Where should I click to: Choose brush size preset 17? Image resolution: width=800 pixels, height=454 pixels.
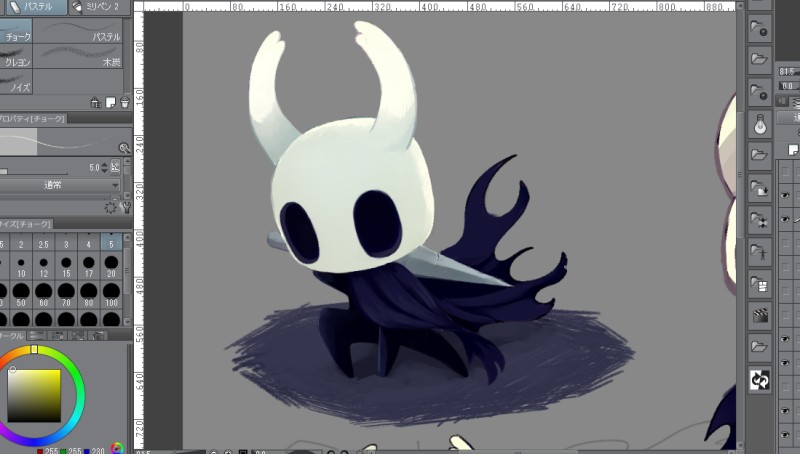[88, 267]
